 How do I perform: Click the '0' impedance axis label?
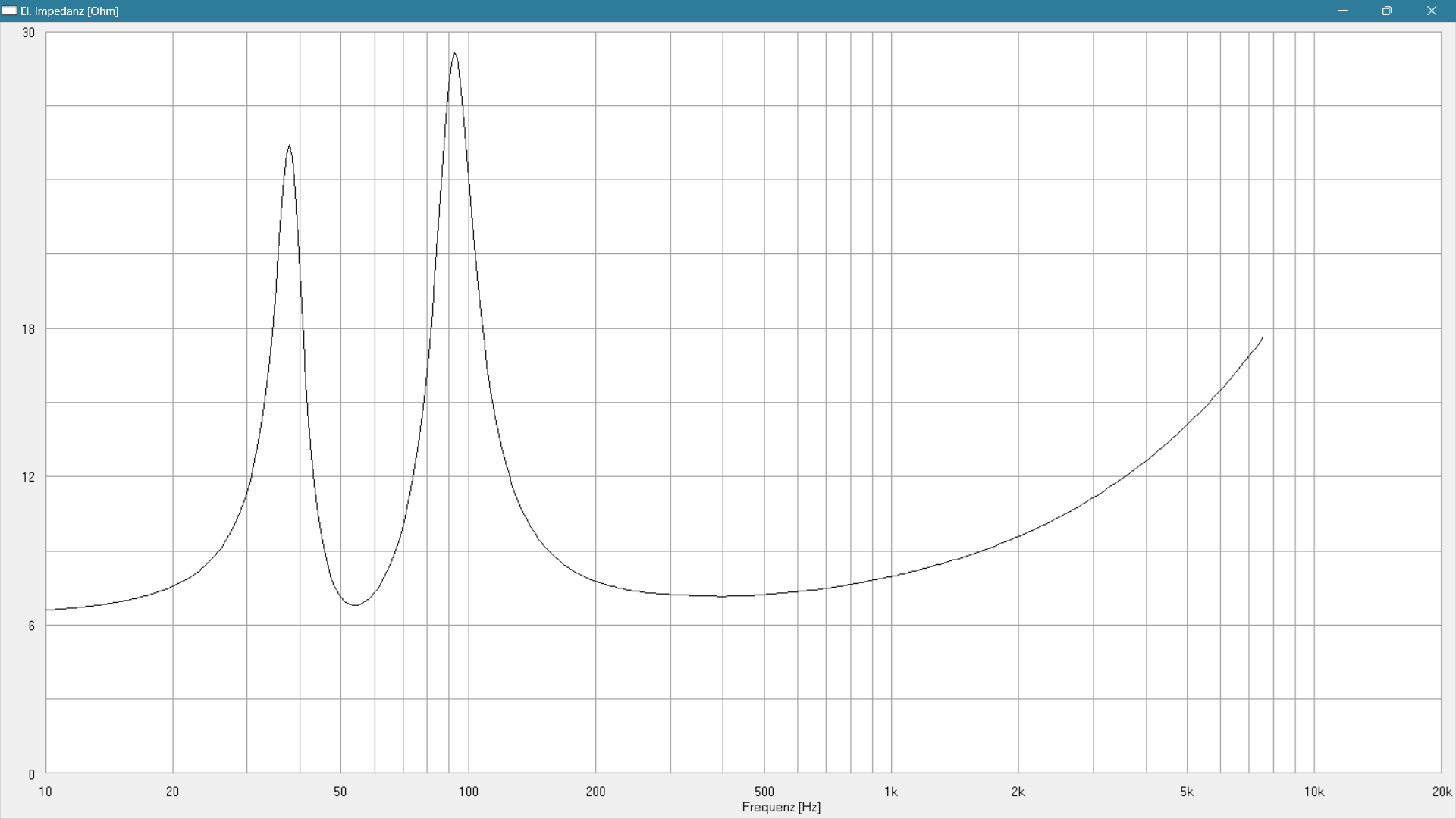click(x=31, y=774)
